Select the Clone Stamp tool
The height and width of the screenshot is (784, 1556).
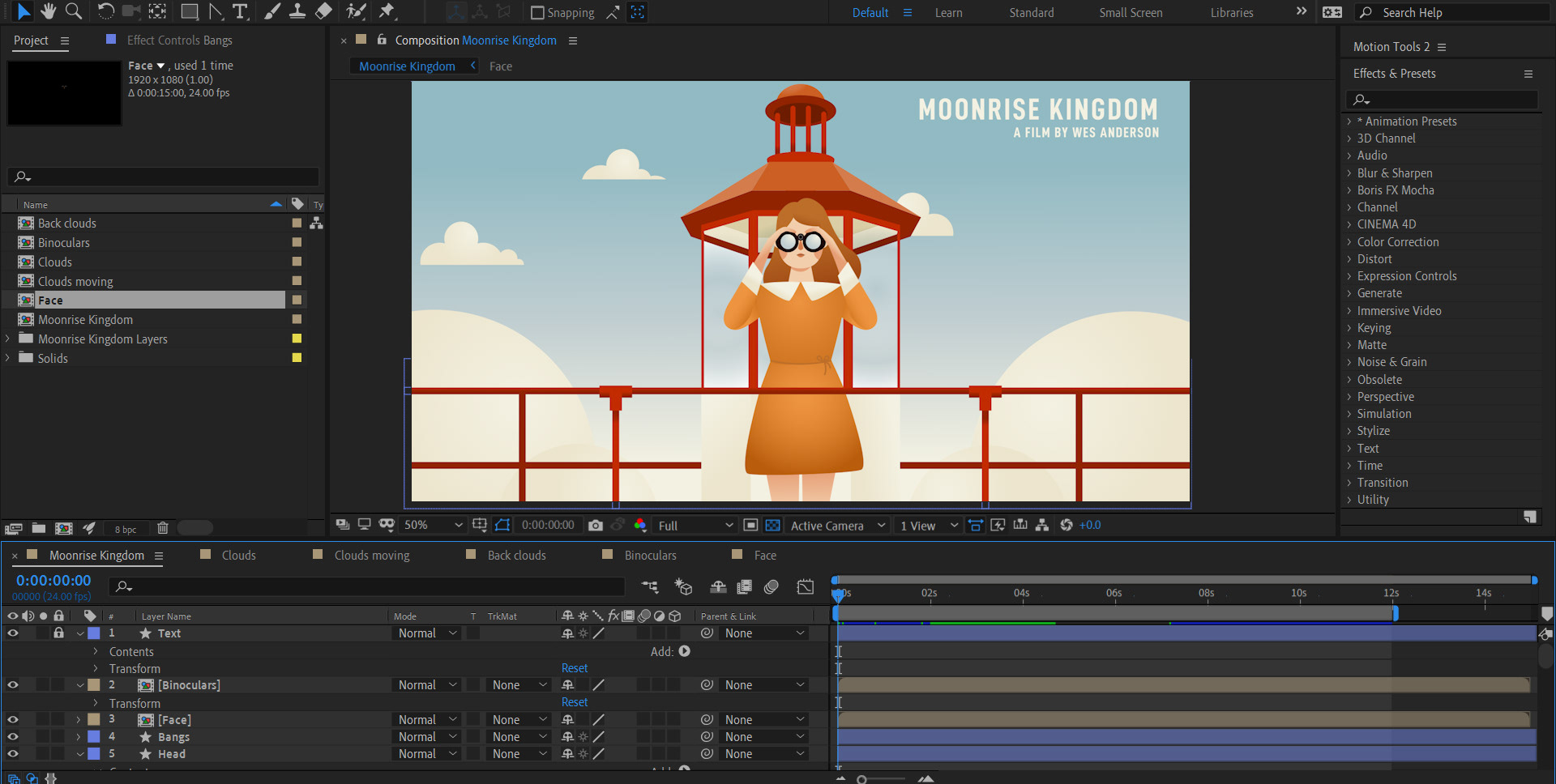pos(297,11)
